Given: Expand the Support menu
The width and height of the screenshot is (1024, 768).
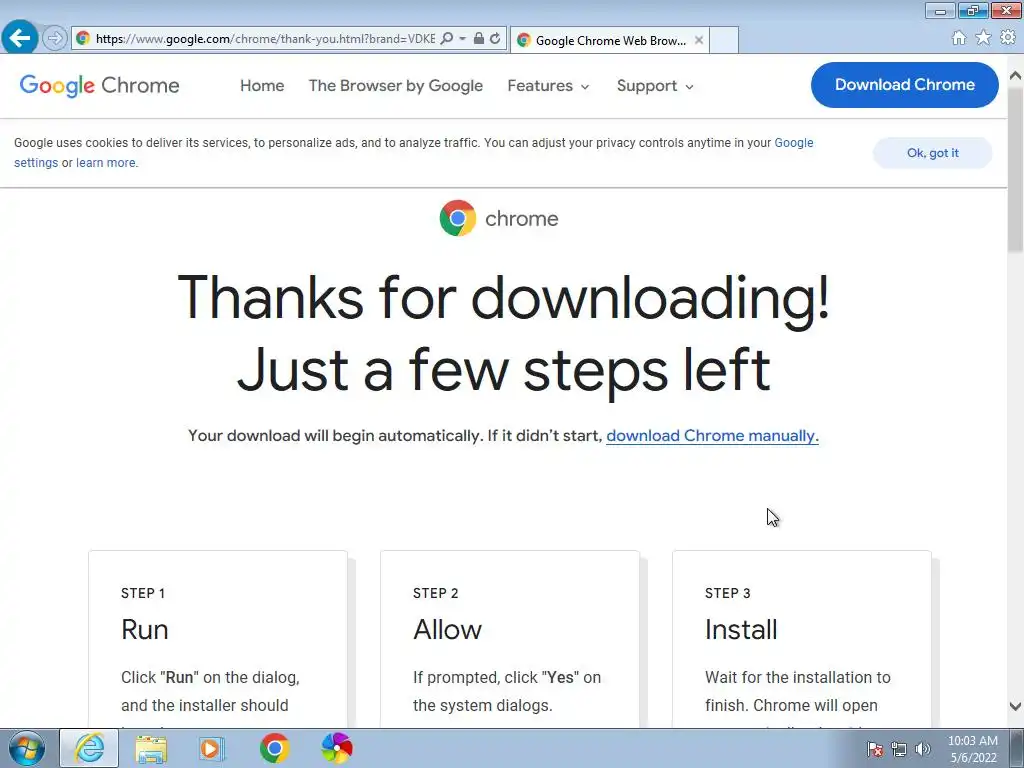Looking at the screenshot, I should pos(655,86).
